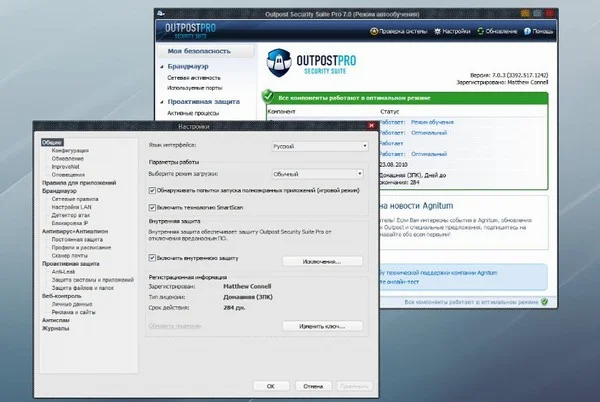Toggle fullscreen applications detection (игровой режим) checkbox

(152, 190)
